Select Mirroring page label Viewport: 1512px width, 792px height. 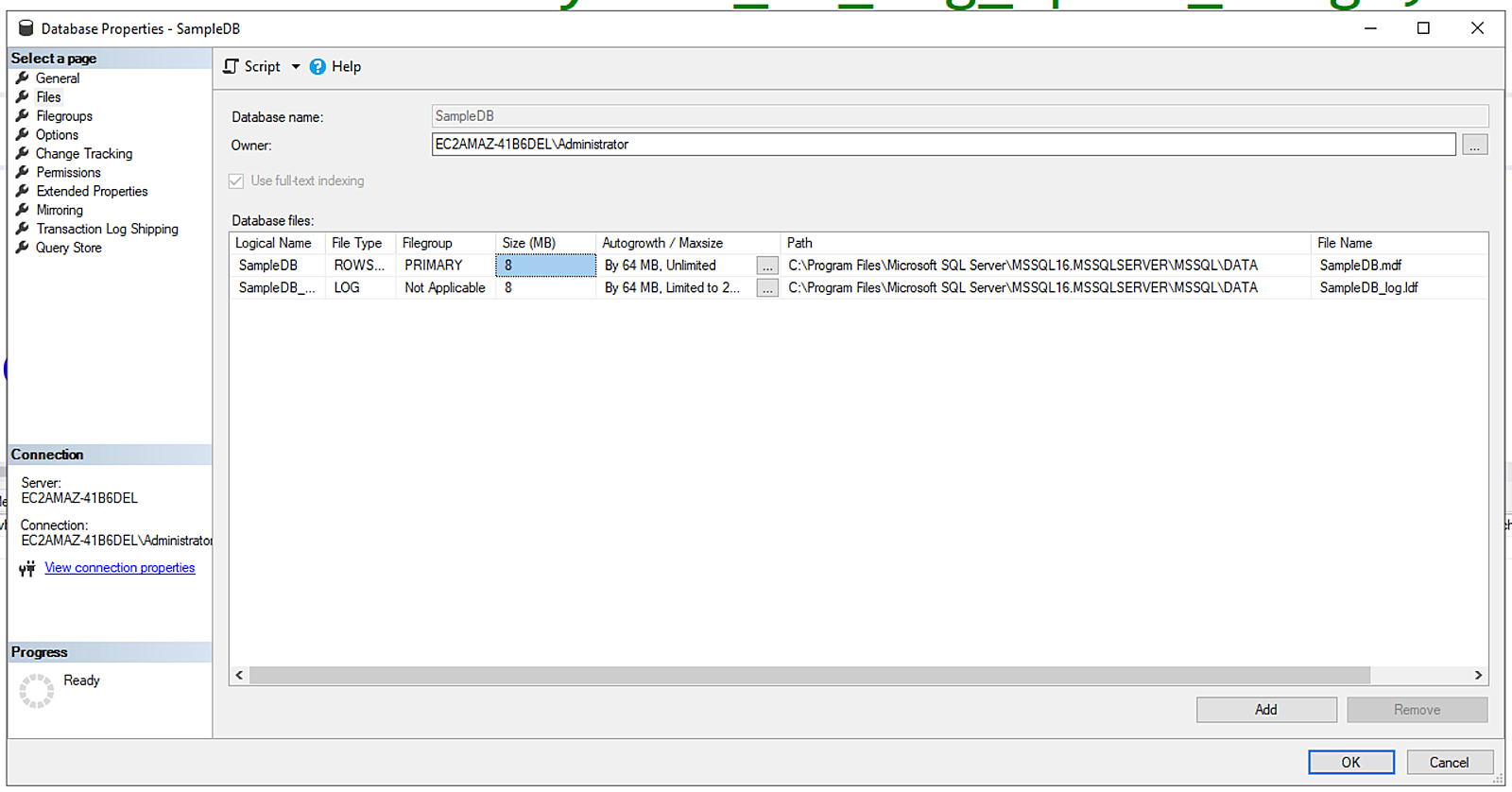(60, 211)
